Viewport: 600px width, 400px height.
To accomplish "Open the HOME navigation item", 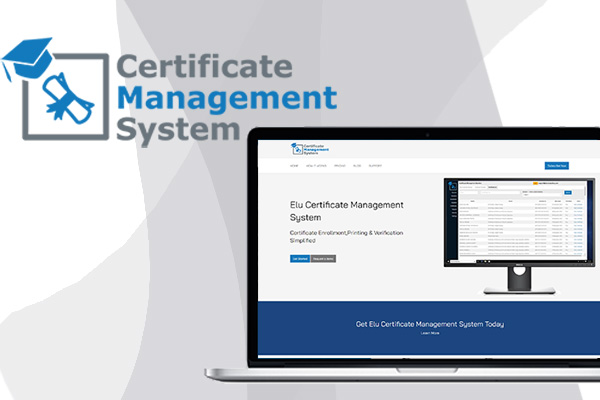I will (294, 166).
